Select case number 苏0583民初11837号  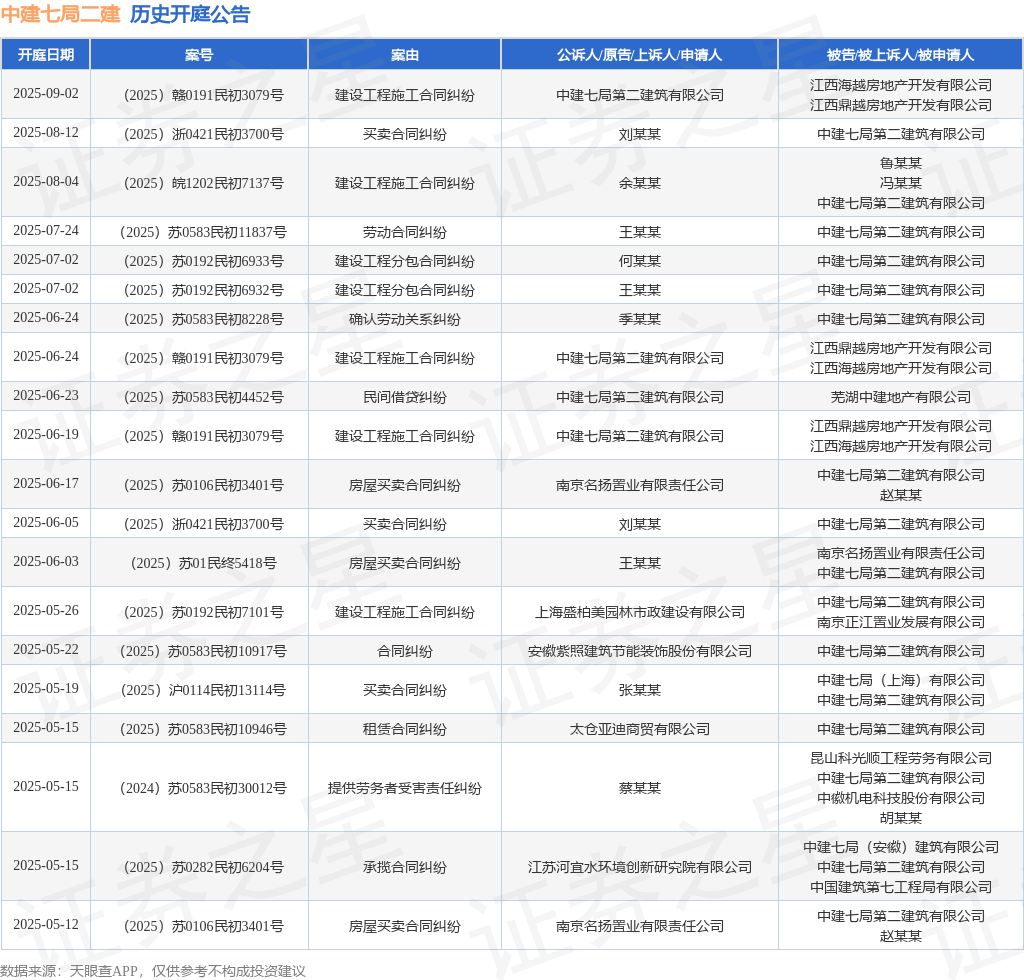coord(204,232)
